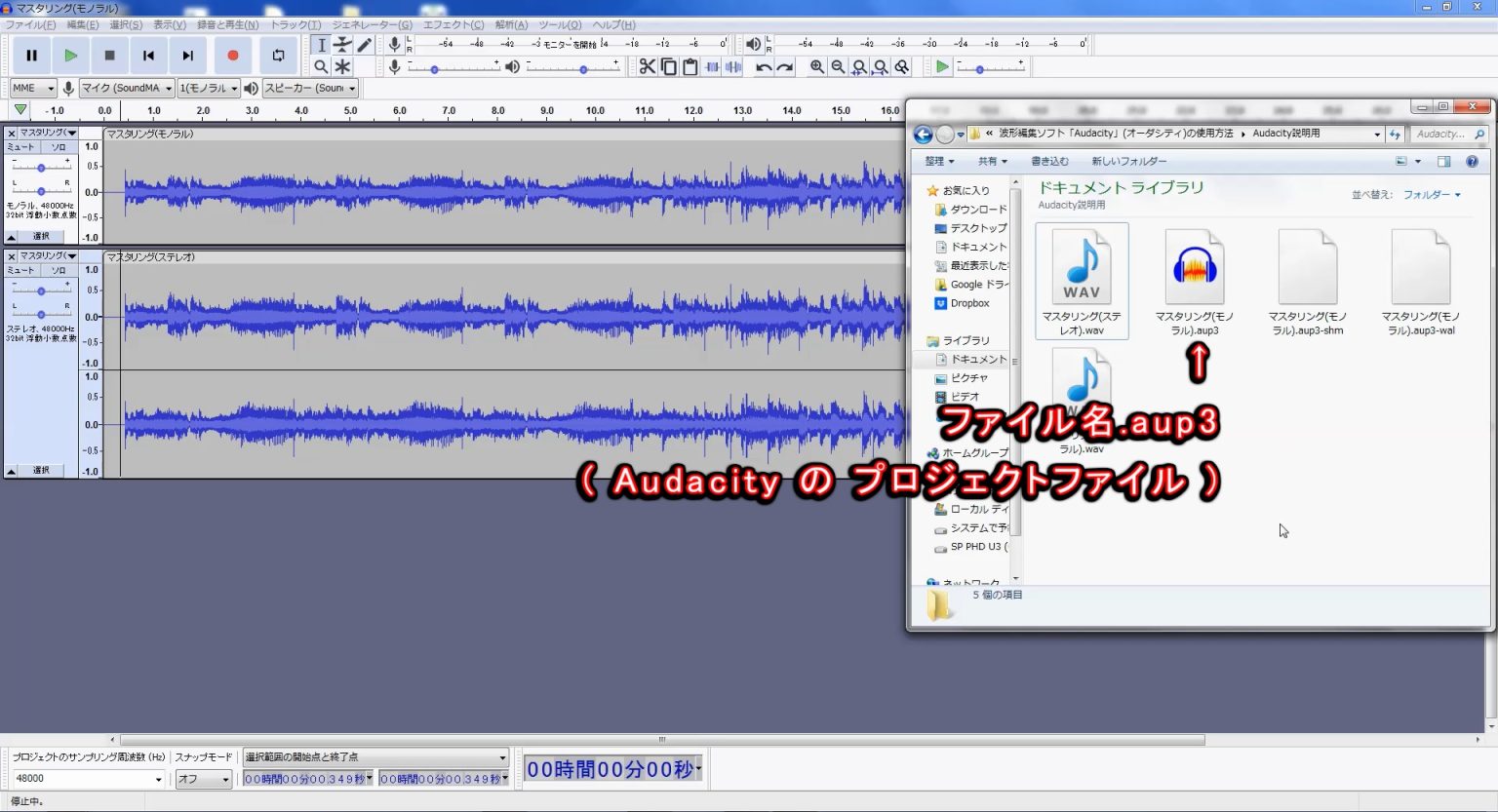Select the Multi-tool
Screen dimensions: 1498x812
tap(342, 66)
